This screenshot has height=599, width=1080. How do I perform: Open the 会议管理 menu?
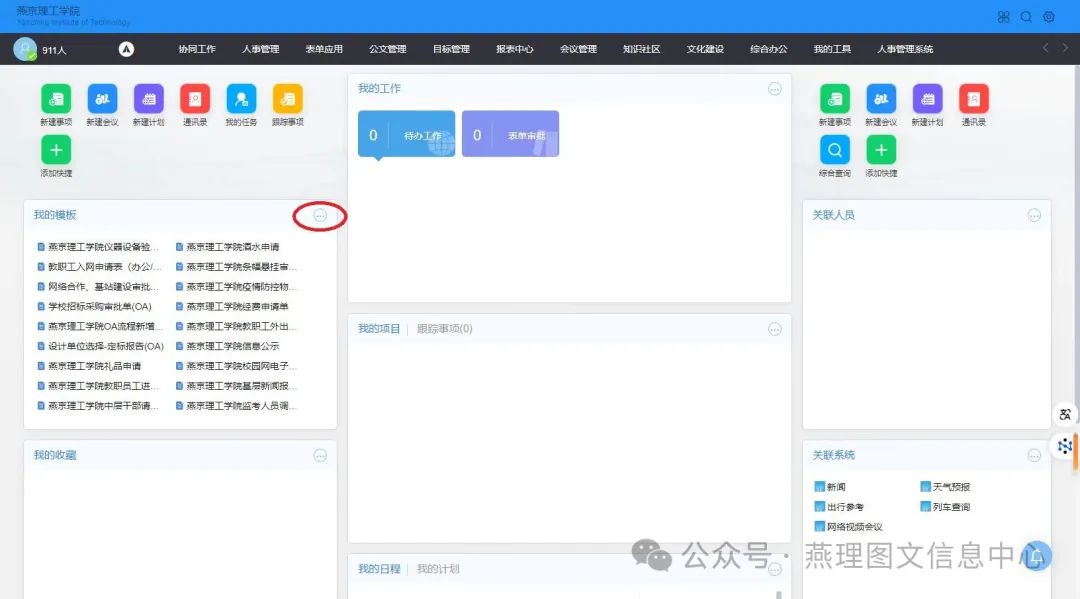click(578, 49)
